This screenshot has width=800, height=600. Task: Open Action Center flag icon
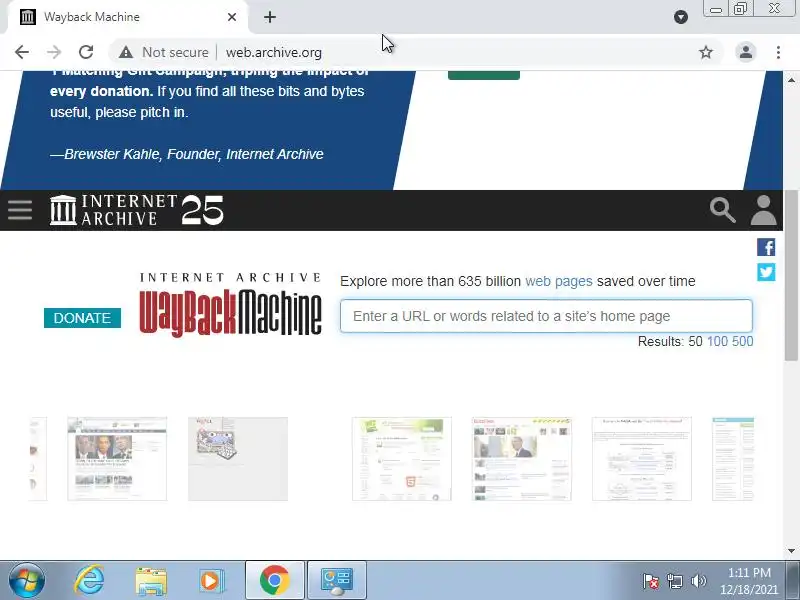tap(651, 581)
